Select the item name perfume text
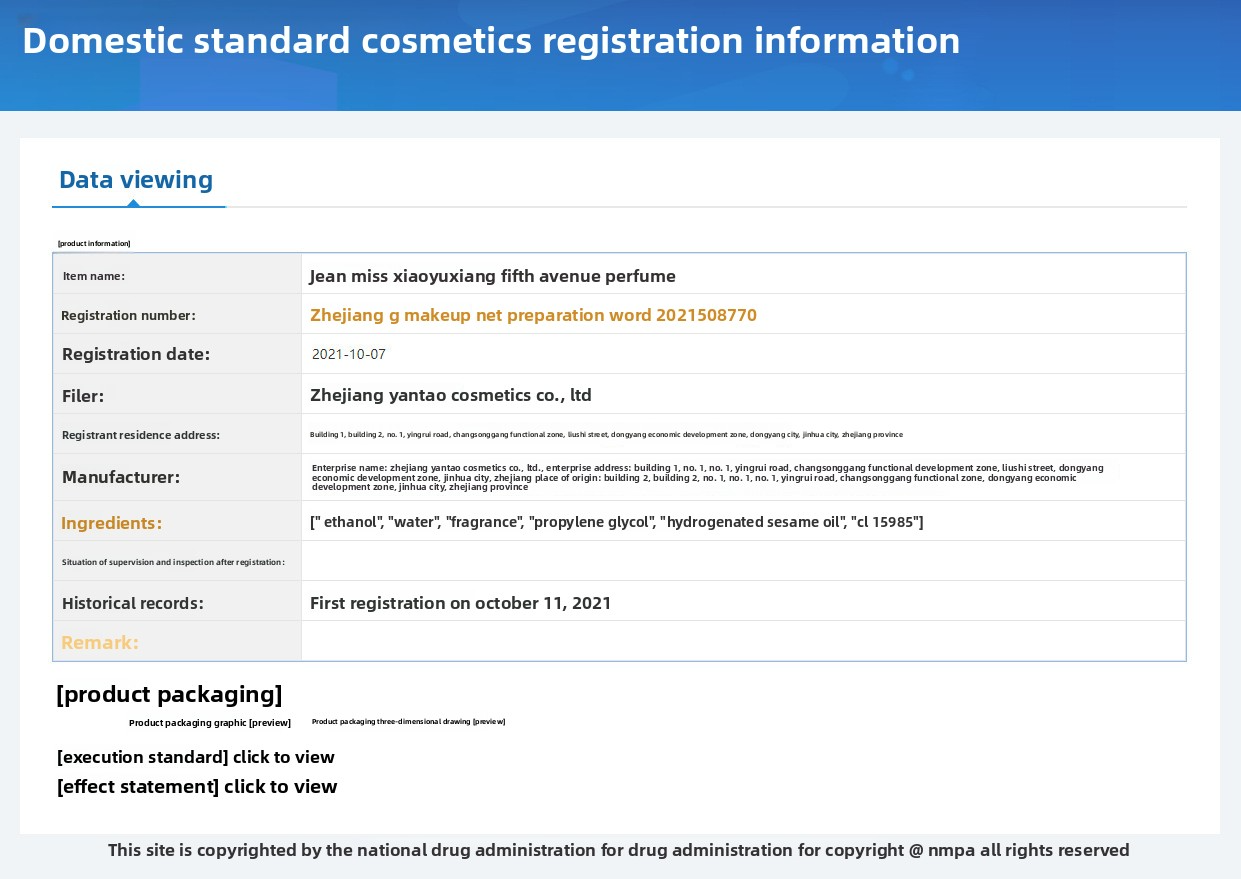The width and height of the screenshot is (1241, 879). (x=492, y=276)
